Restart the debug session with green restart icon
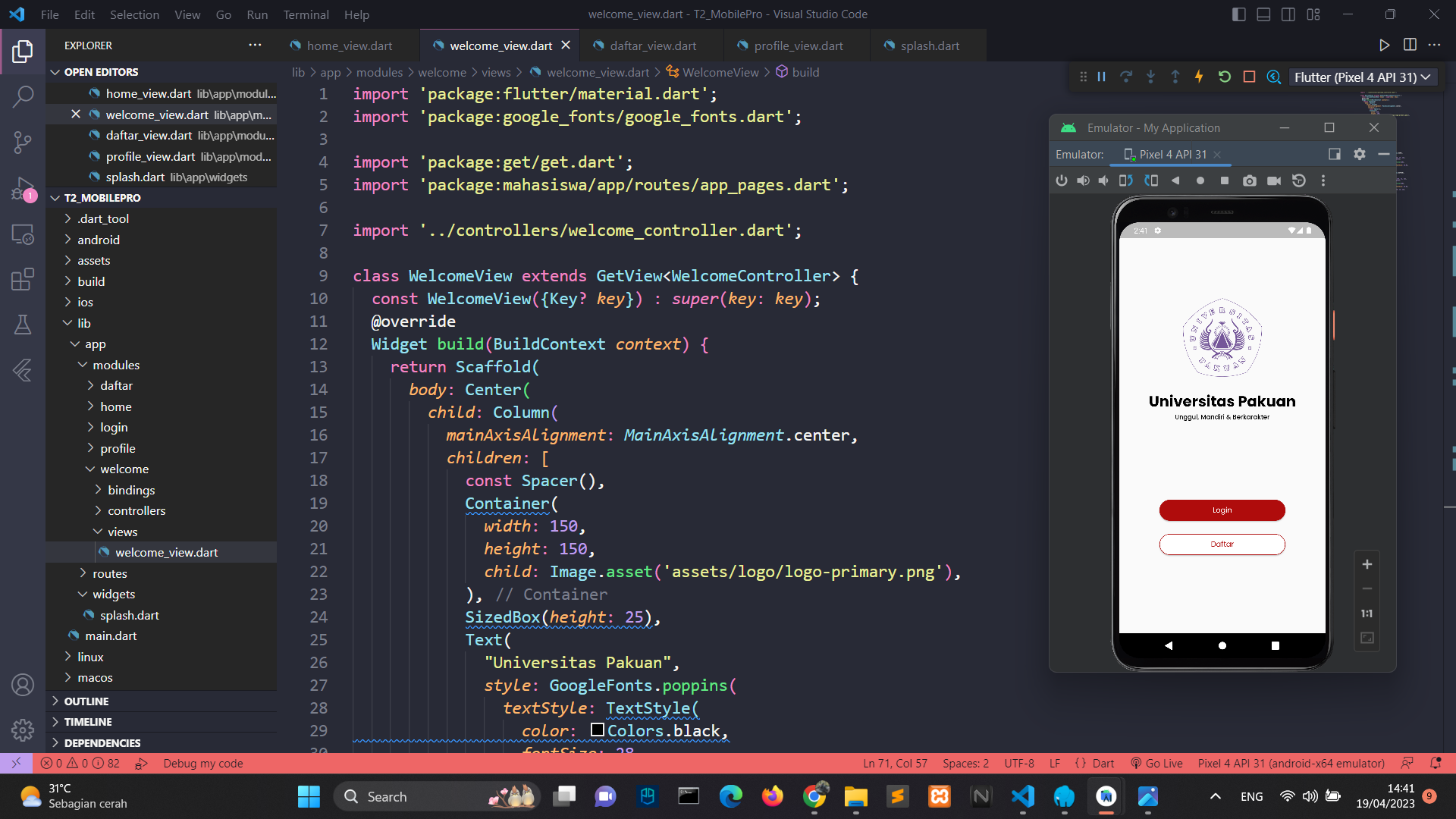This screenshot has width=1456, height=819. (x=1224, y=77)
